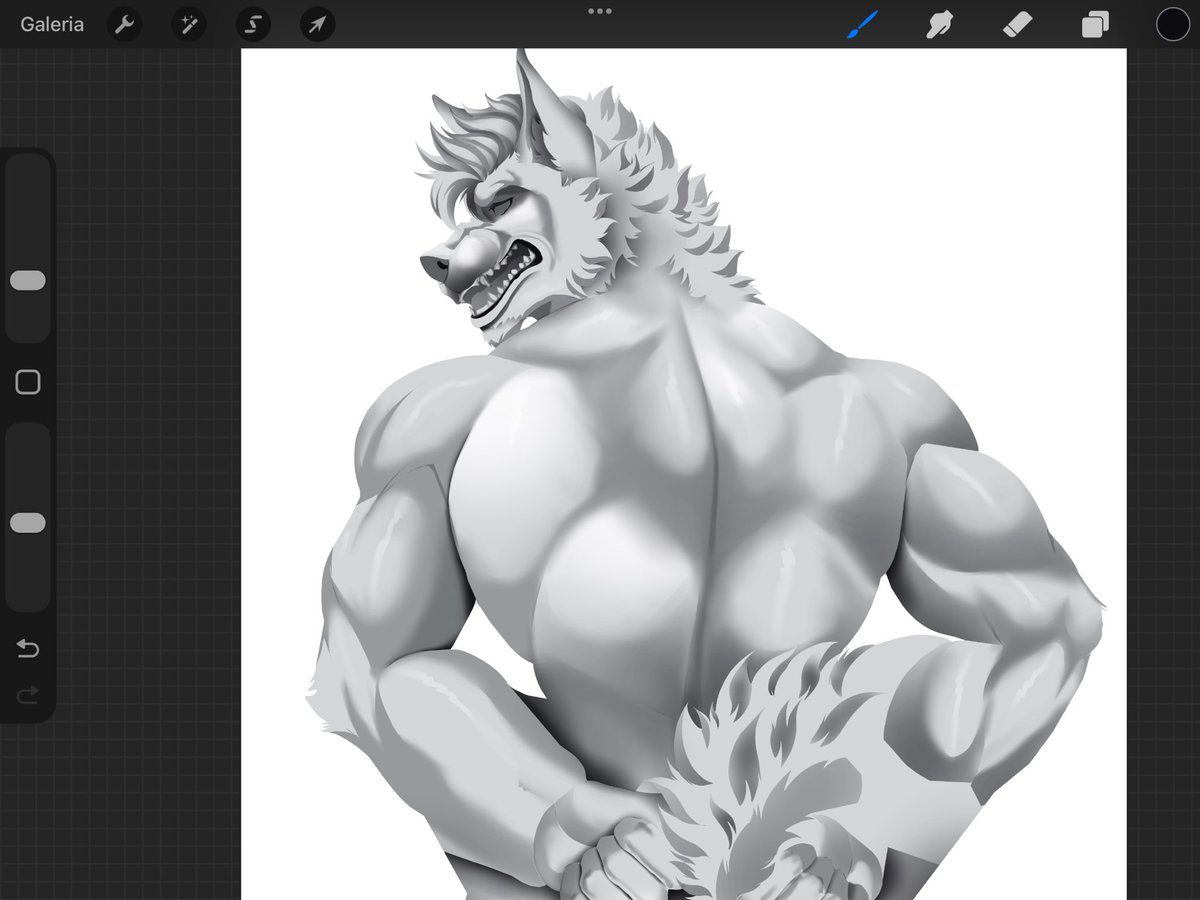Select the Eraser tool

tap(1017, 24)
